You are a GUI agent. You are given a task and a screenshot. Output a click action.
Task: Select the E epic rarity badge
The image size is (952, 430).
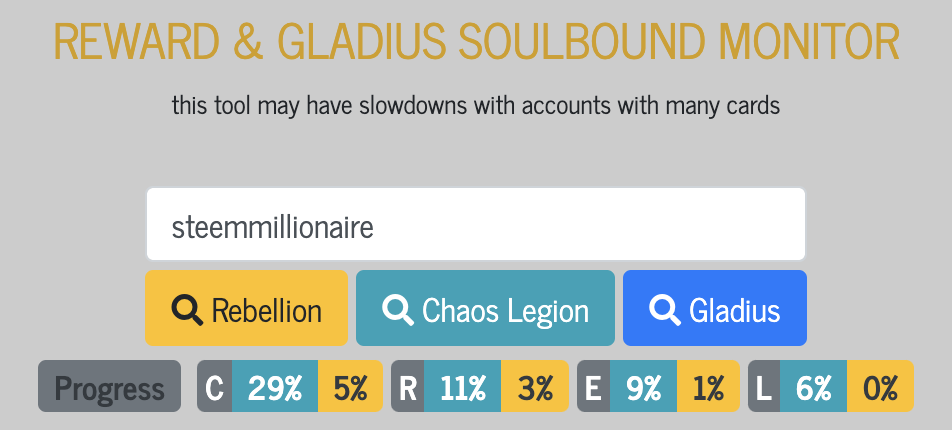click(x=593, y=387)
